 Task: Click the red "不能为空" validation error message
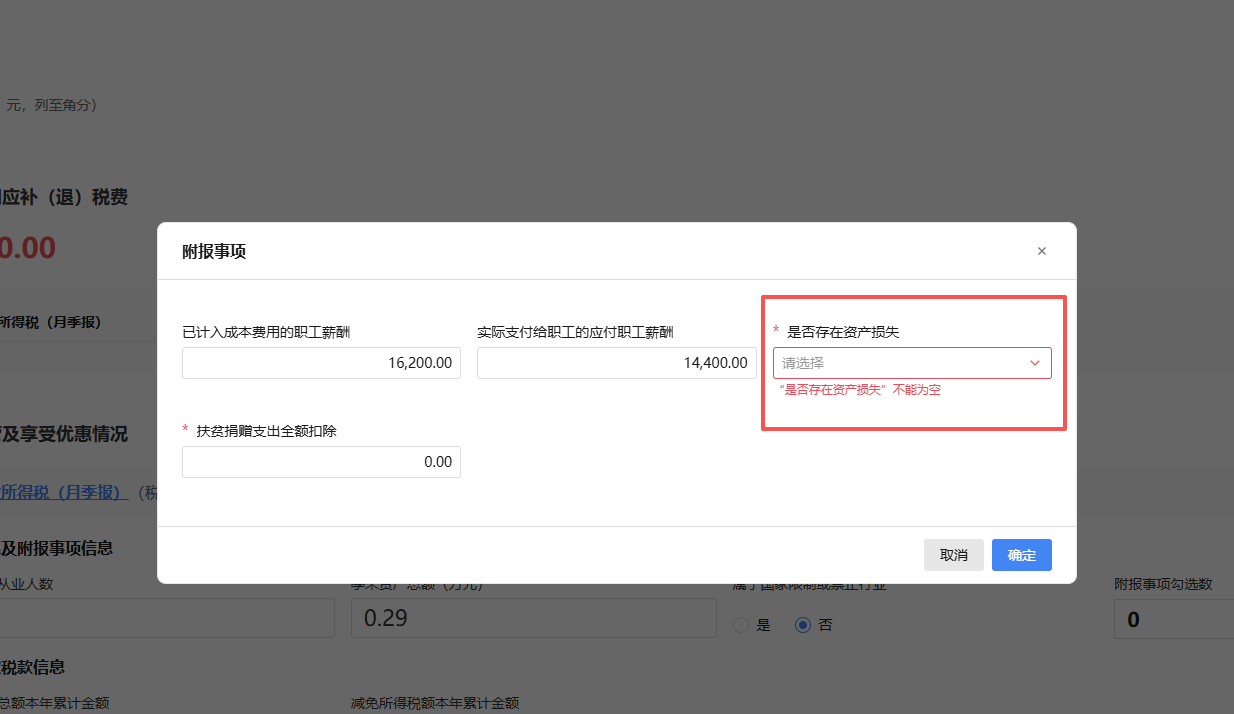click(860, 390)
